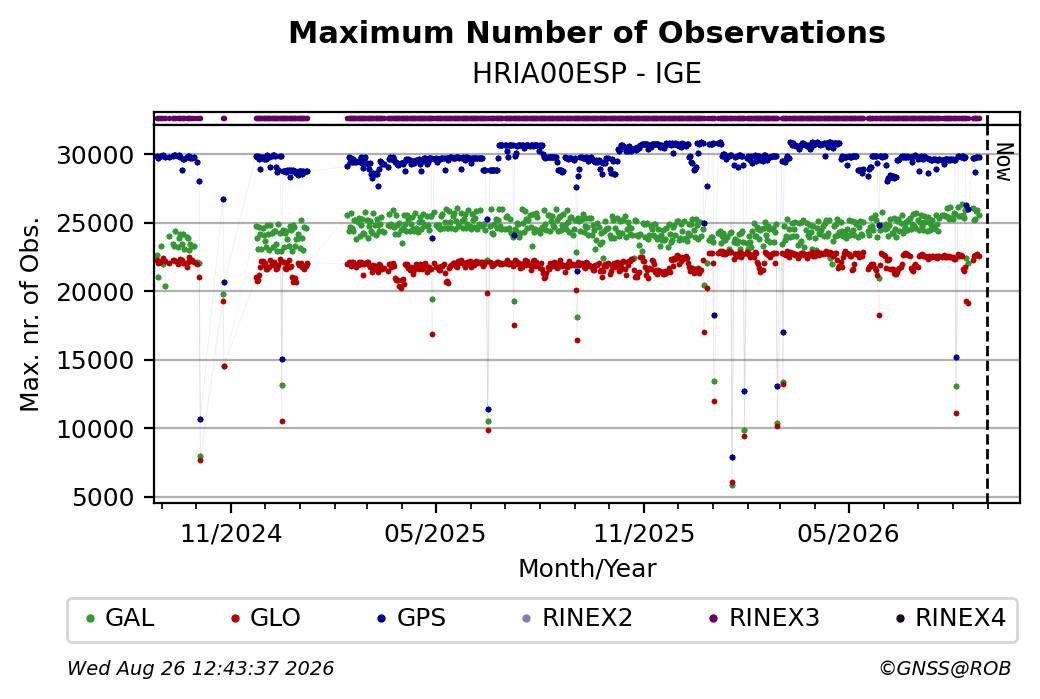Select the RINEX4 legend label
The image size is (1040, 699).
[960, 618]
